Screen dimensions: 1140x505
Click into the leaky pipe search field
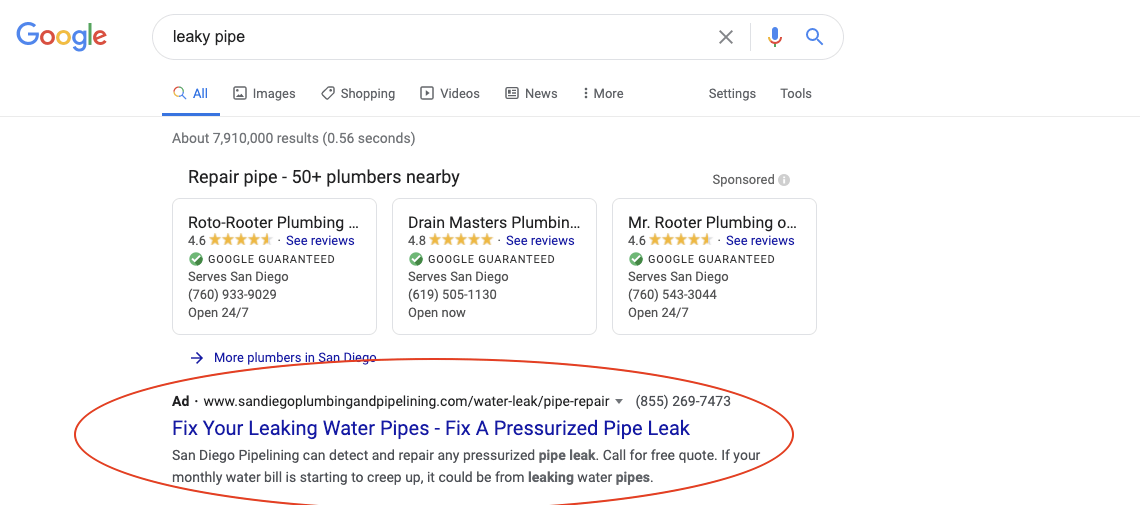click(x=436, y=36)
